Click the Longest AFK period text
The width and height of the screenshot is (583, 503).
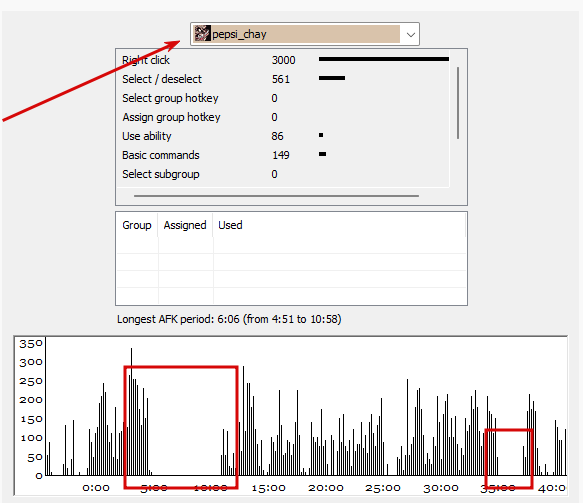coord(229,319)
